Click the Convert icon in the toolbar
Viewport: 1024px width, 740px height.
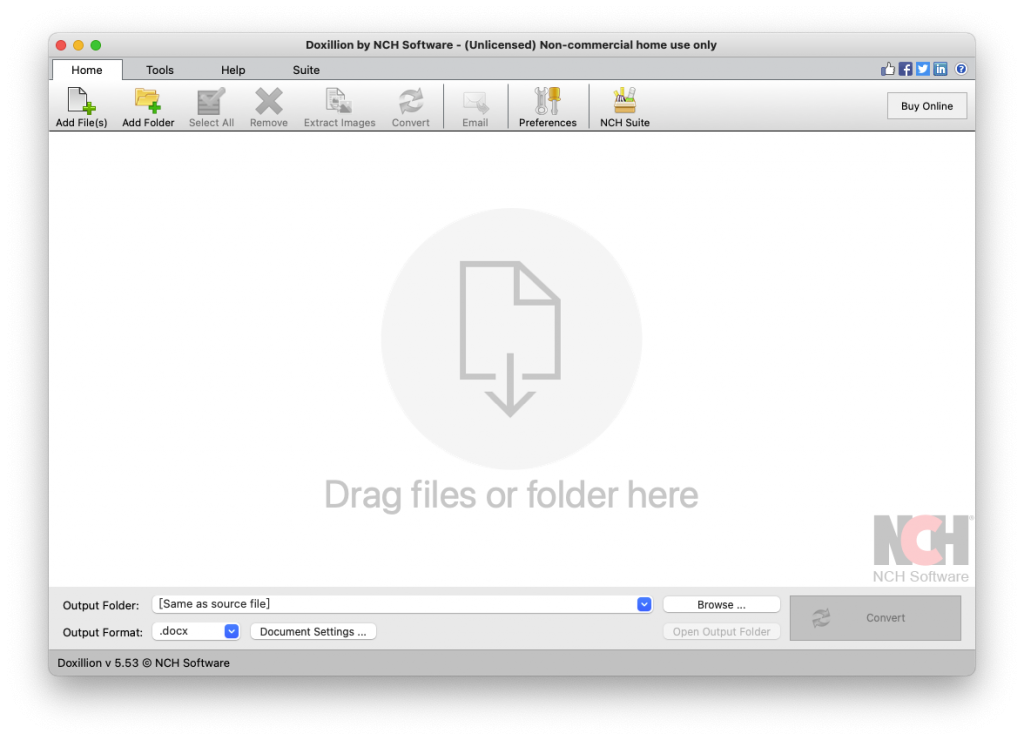(x=410, y=107)
